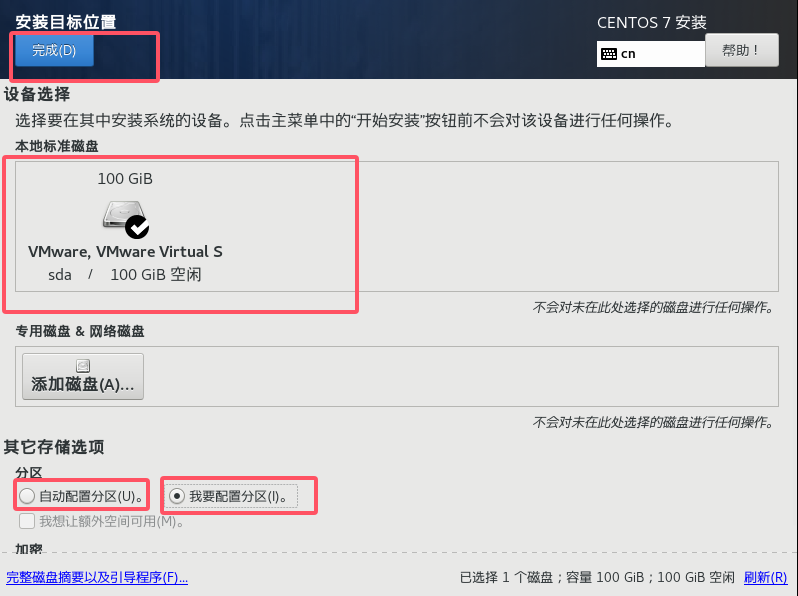Click the small disk icon on 添加磁盘 button
Screen dimensions: 798x596
tap(83, 365)
